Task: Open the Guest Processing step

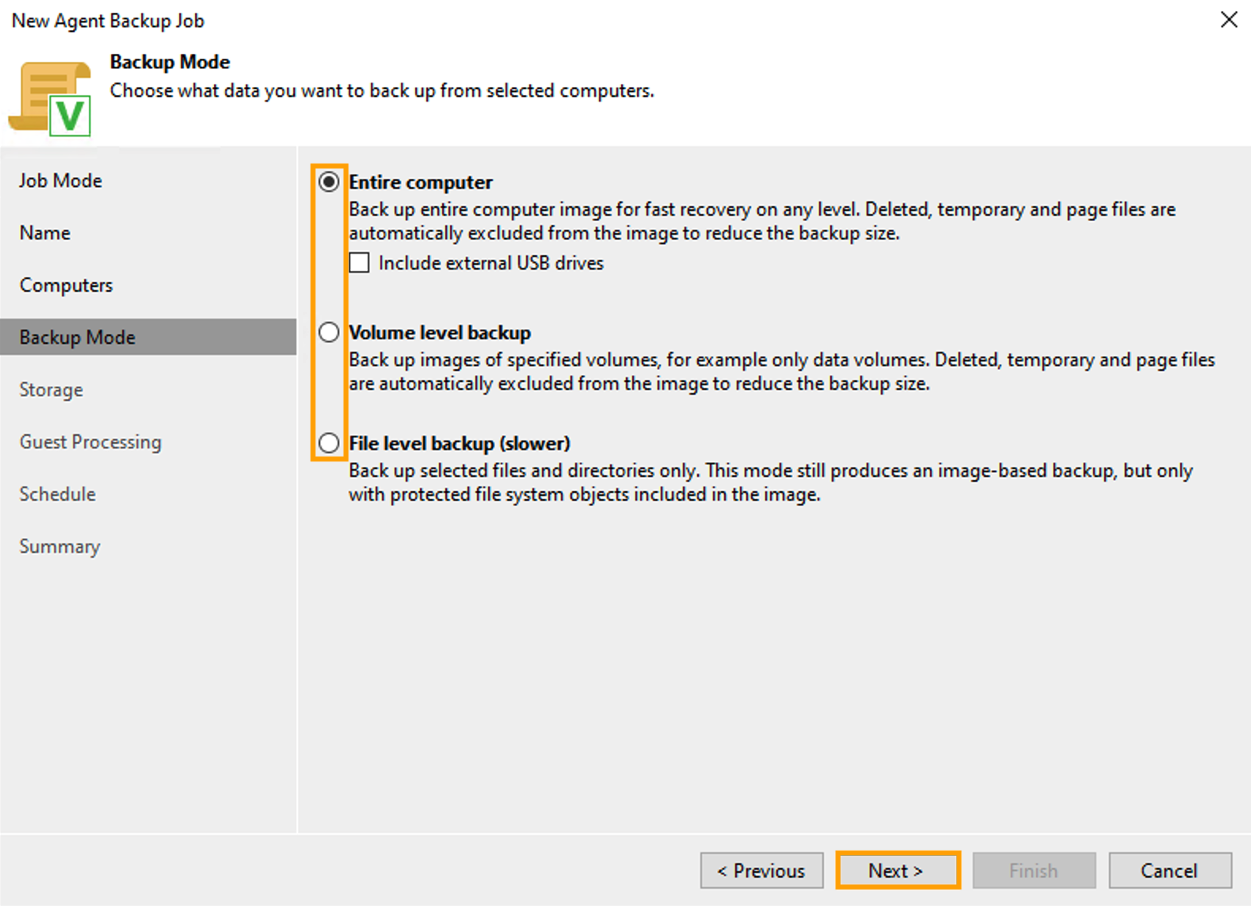Action: point(90,441)
